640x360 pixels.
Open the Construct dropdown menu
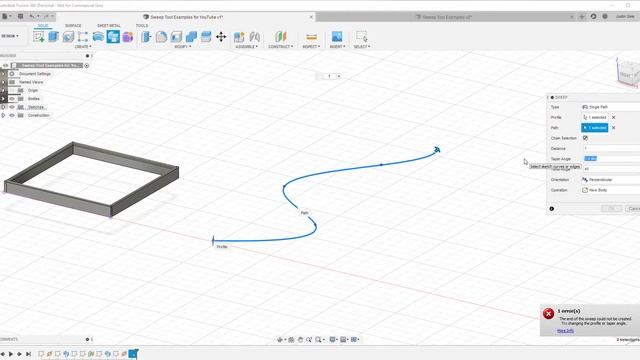[x=280, y=47]
